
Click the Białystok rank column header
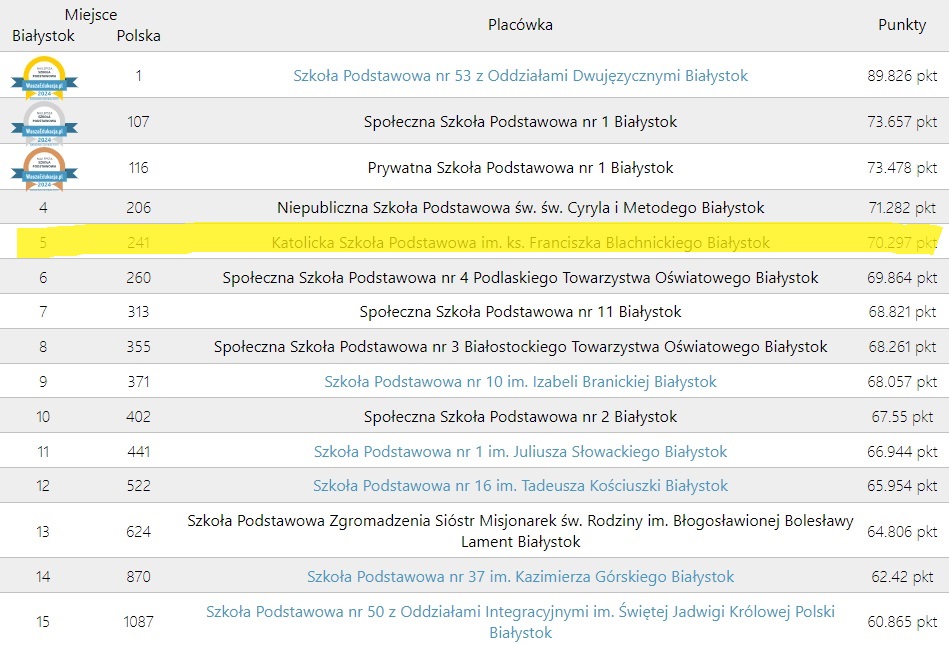[43, 36]
